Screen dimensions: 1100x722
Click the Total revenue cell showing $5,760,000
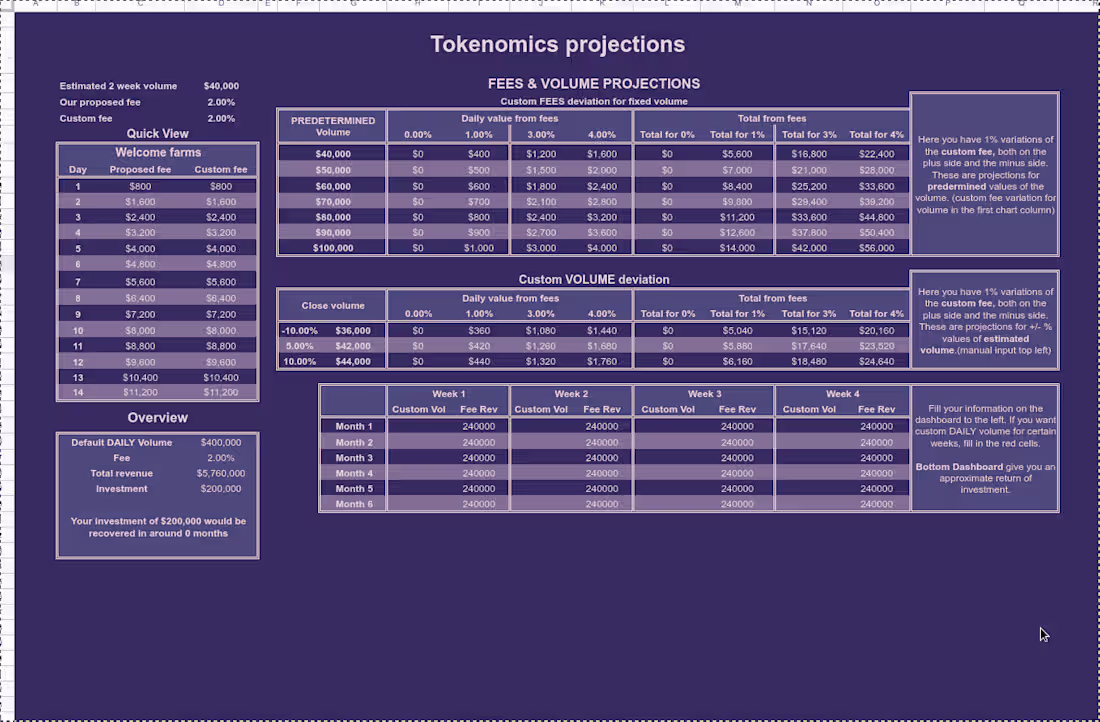[x=220, y=473]
